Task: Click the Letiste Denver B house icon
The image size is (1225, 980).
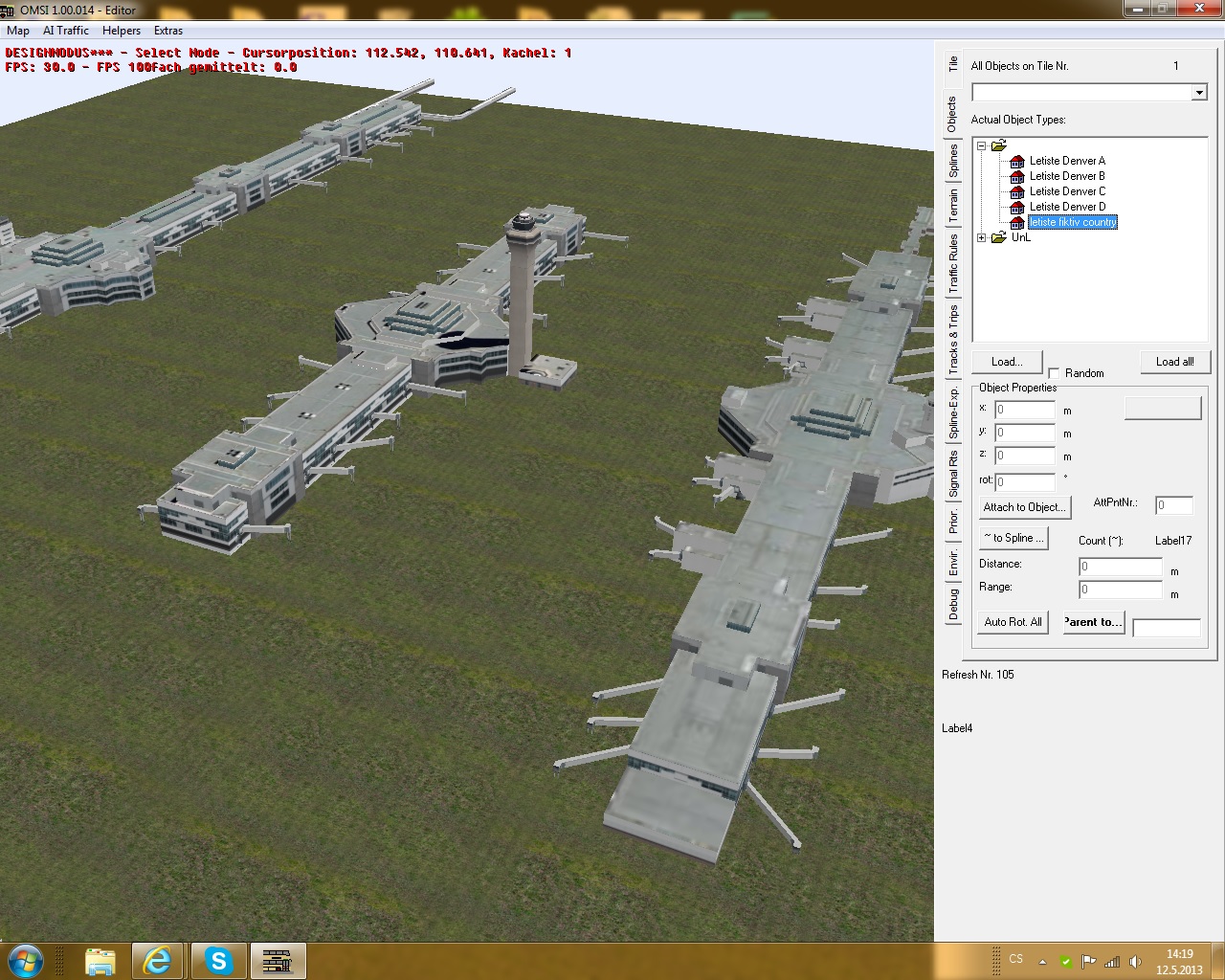Action: pos(1017,176)
